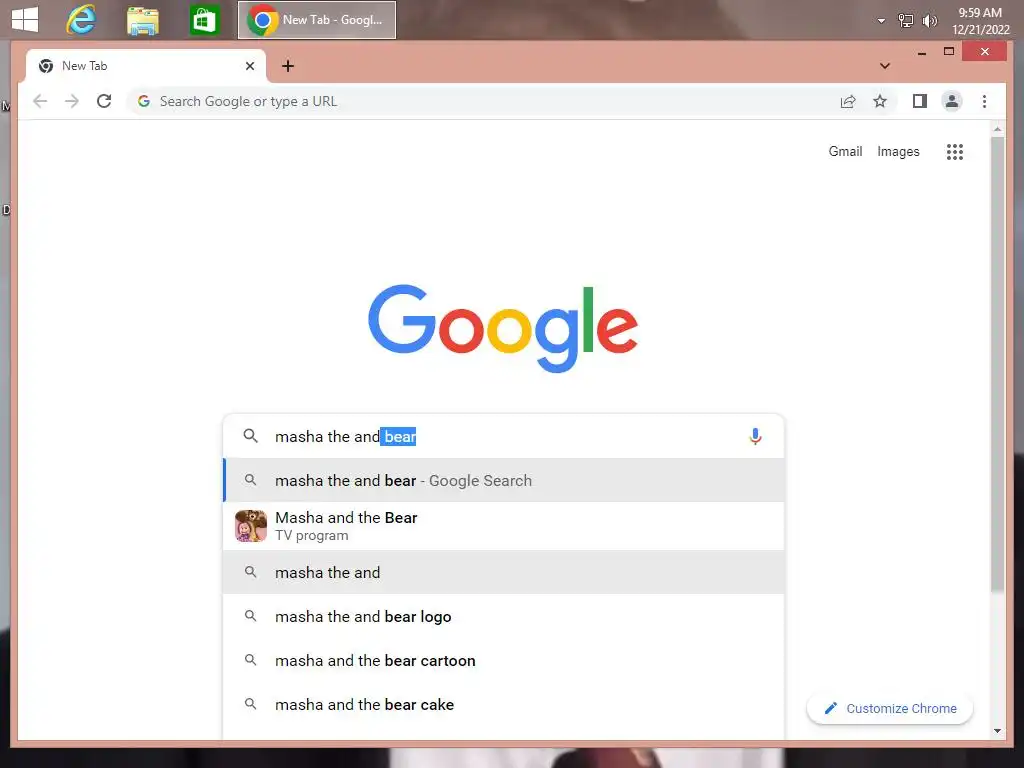Show hidden system tray icons
Screen dimensions: 1024x768
click(881, 21)
